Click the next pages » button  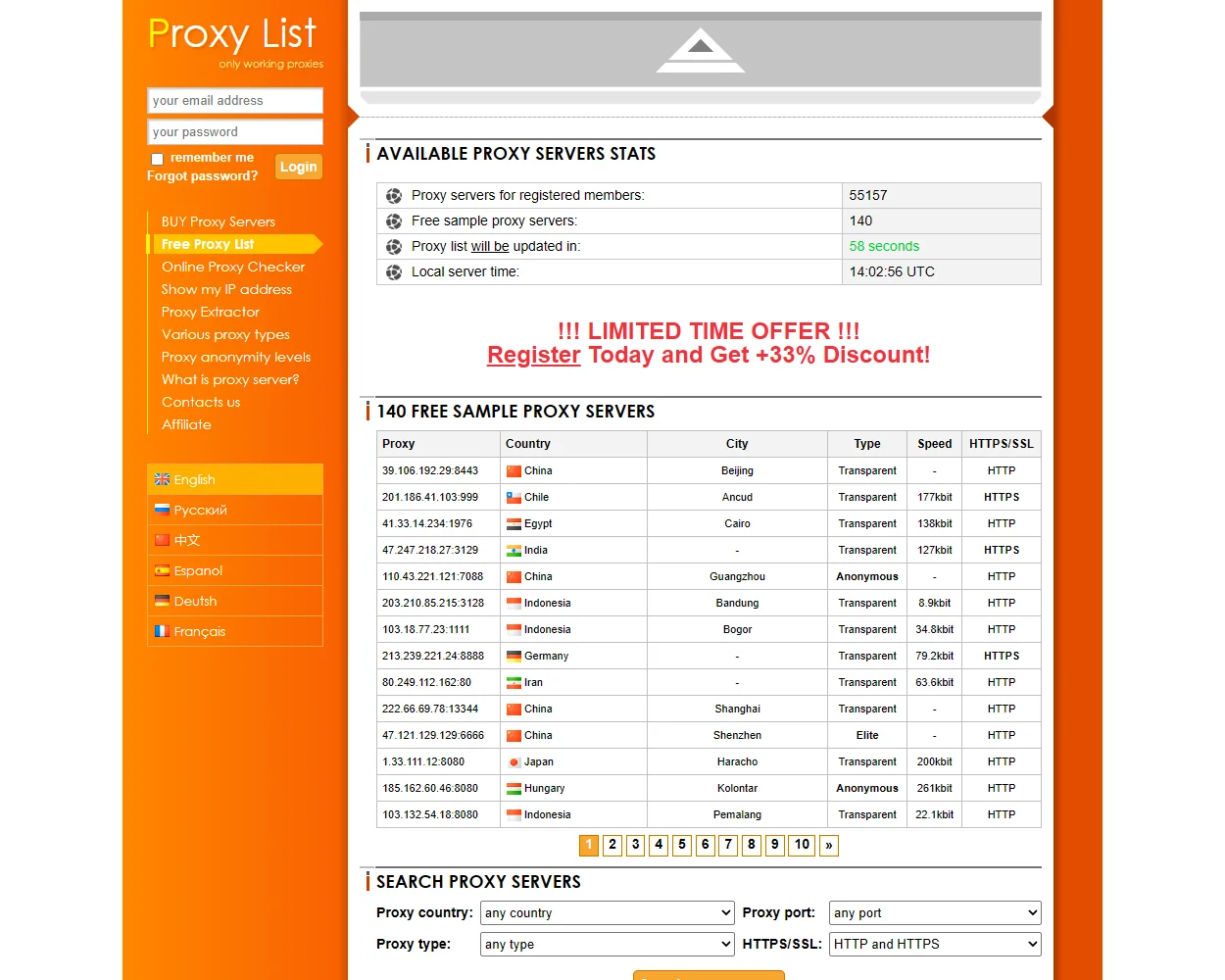(x=829, y=845)
